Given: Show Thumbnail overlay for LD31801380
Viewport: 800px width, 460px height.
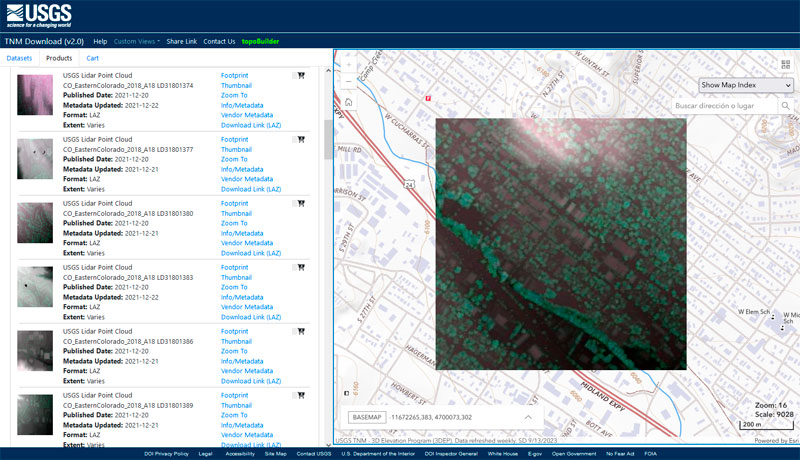Looking at the screenshot, I should (236, 214).
